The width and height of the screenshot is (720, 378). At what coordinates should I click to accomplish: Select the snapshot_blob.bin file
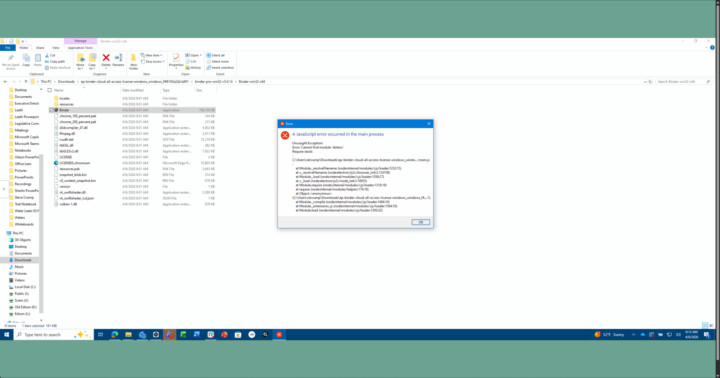coord(73,175)
